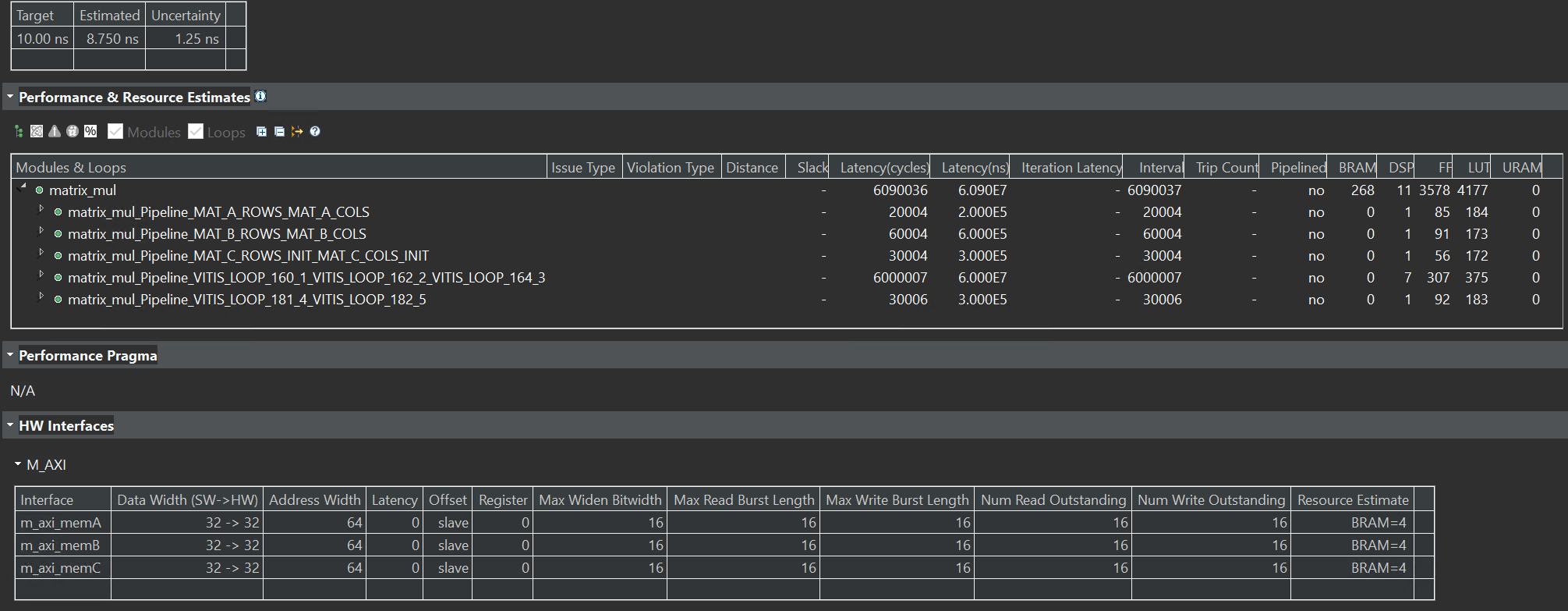Click the Latency(cycles) column header

[x=880, y=167]
